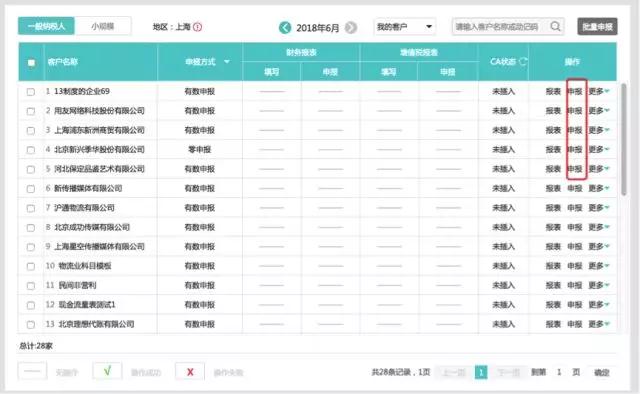Click the 批量申报 button
Screen dimensions: 640x394
point(597,27)
